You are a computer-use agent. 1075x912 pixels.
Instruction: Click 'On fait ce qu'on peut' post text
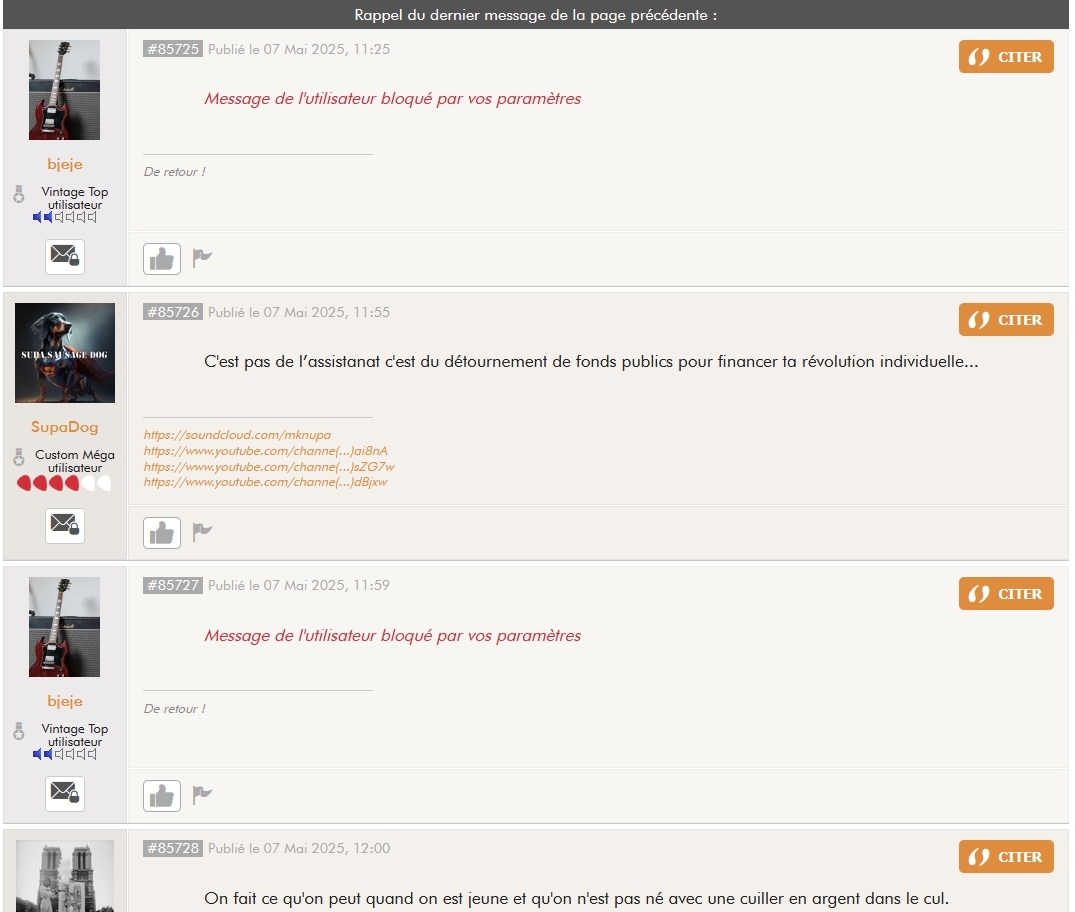pos(577,898)
